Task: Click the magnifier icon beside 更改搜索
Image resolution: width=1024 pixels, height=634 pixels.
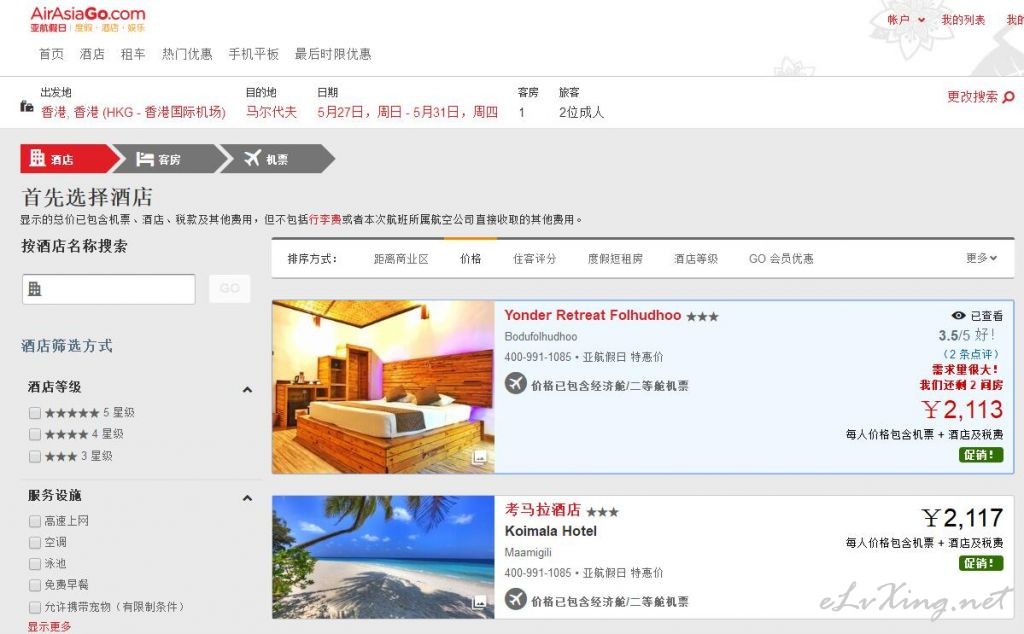Action: [x=1008, y=97]
